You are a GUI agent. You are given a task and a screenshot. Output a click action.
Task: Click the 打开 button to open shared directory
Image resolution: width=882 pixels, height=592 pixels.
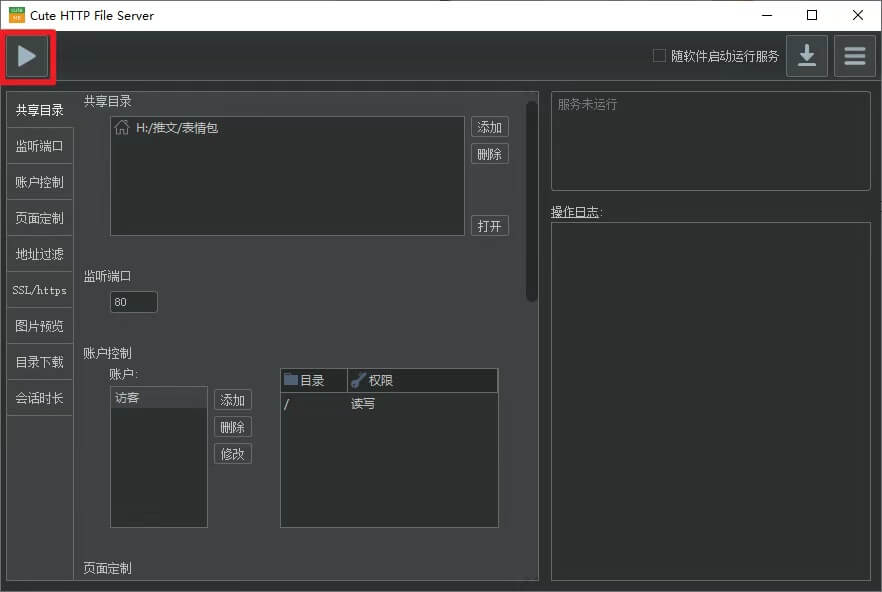coord(489,225)
